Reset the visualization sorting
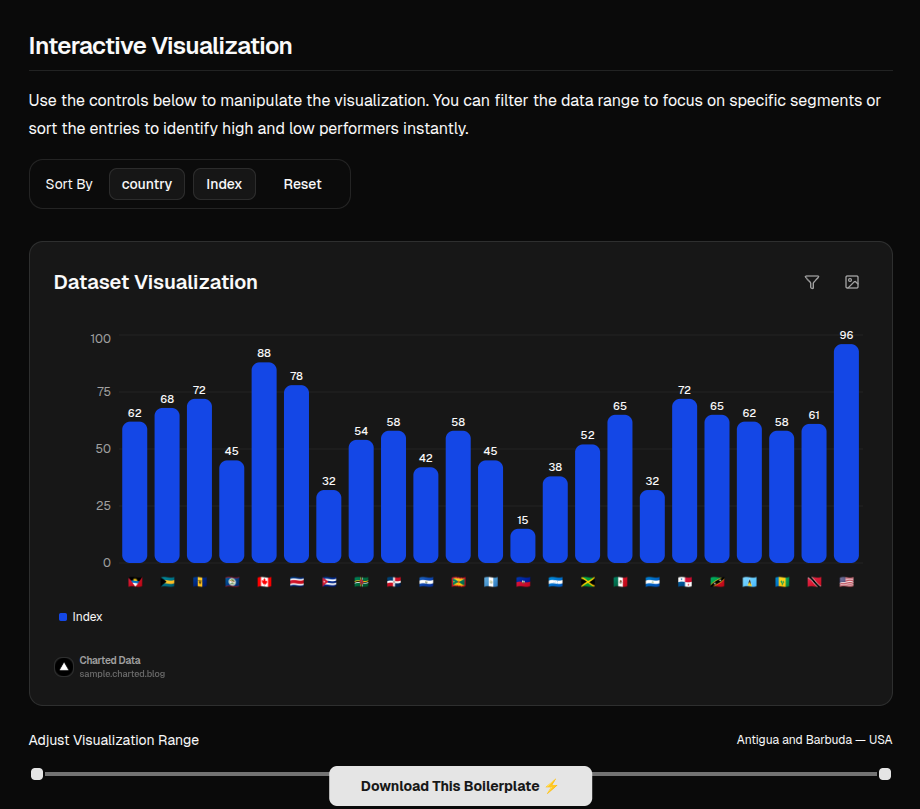Image resolution: width=920 pixels, height=809 pixels. pyautogui.click(x=302, y=184)
